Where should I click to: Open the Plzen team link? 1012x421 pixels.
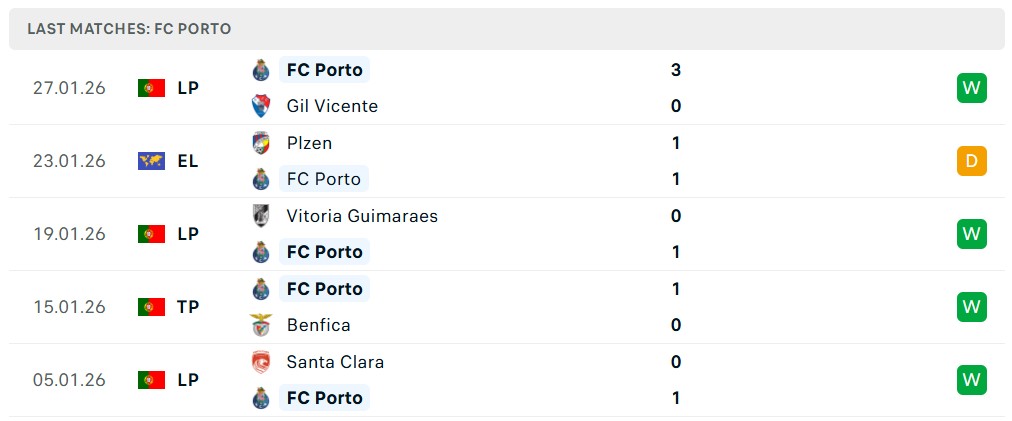309,143
